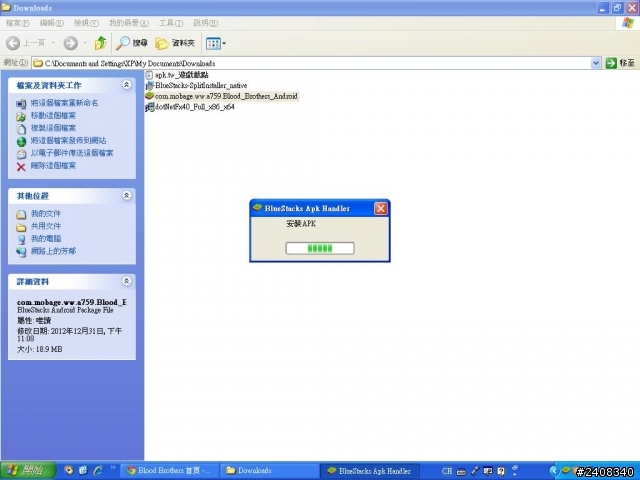
Task: Expand hidden system tray icons arrow
Action: pyautogui.click(x=553, y=471)
